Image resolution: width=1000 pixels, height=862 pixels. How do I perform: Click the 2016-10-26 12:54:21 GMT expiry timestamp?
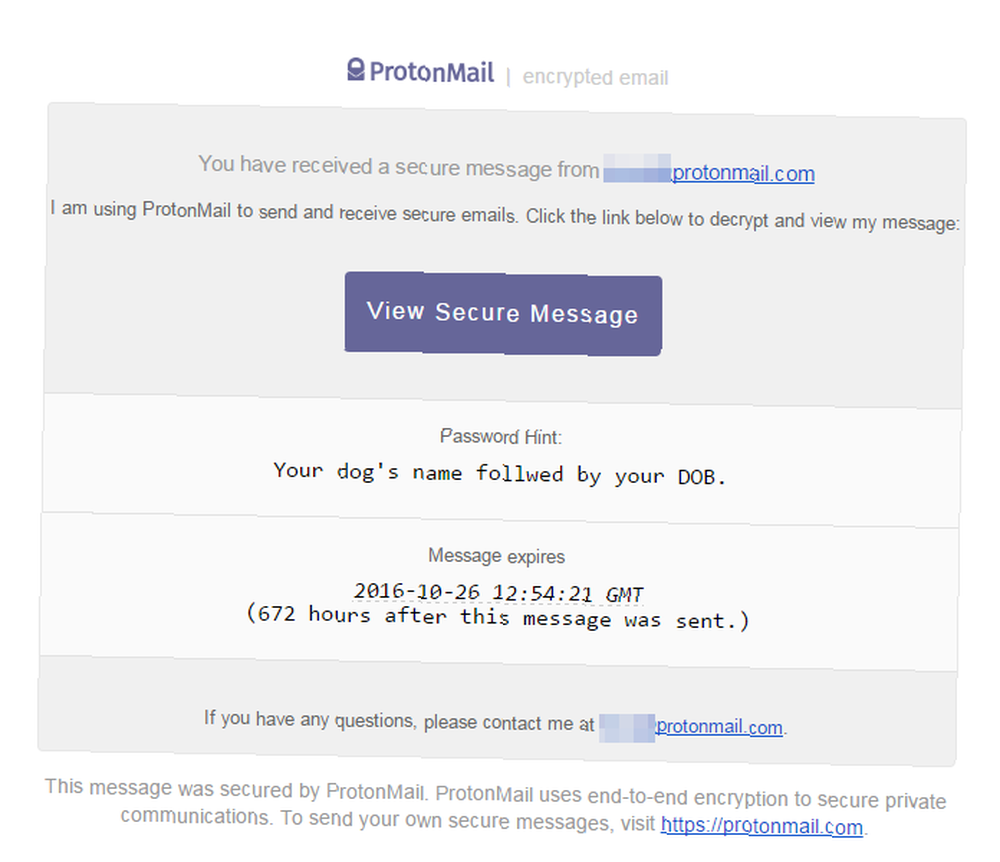click(x=498, y=593)
